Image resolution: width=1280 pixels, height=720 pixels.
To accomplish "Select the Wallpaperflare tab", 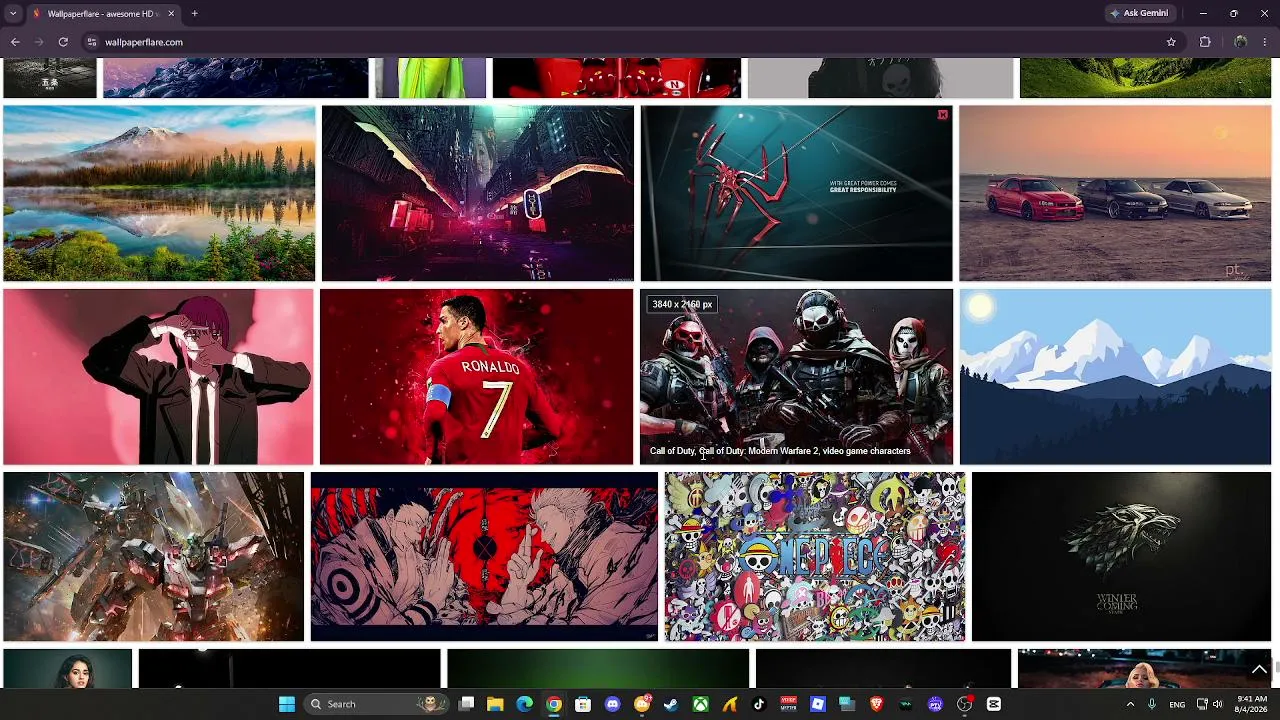I will coord(104,14).
